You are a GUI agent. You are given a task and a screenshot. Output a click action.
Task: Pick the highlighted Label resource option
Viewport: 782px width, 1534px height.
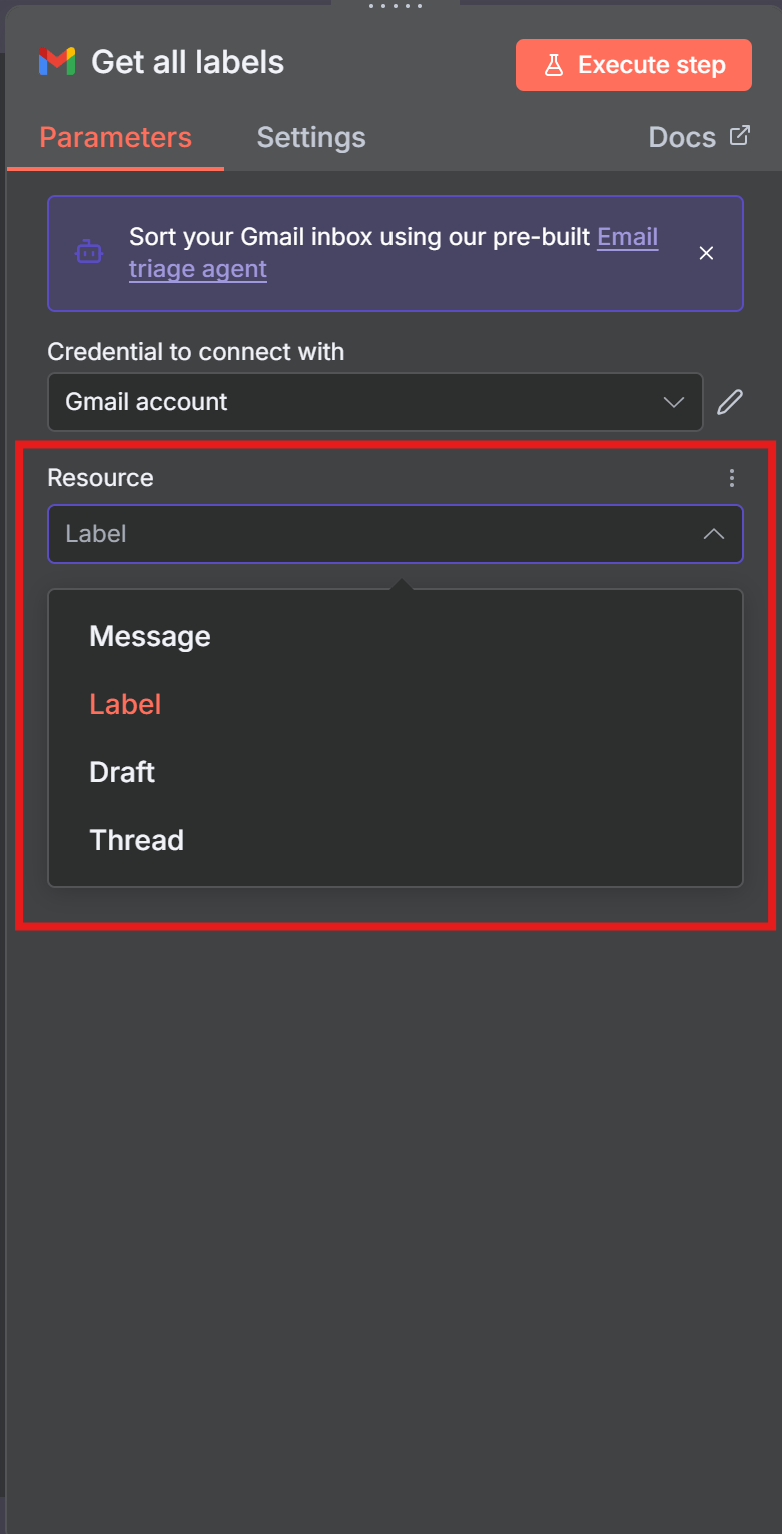point(125,704)
